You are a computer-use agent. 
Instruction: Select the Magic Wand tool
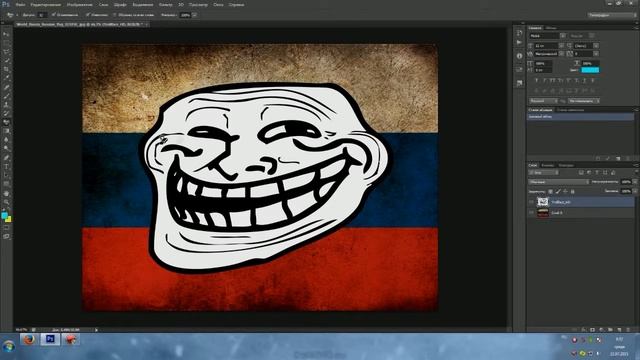pyautogui.click(x=6, y=61)
